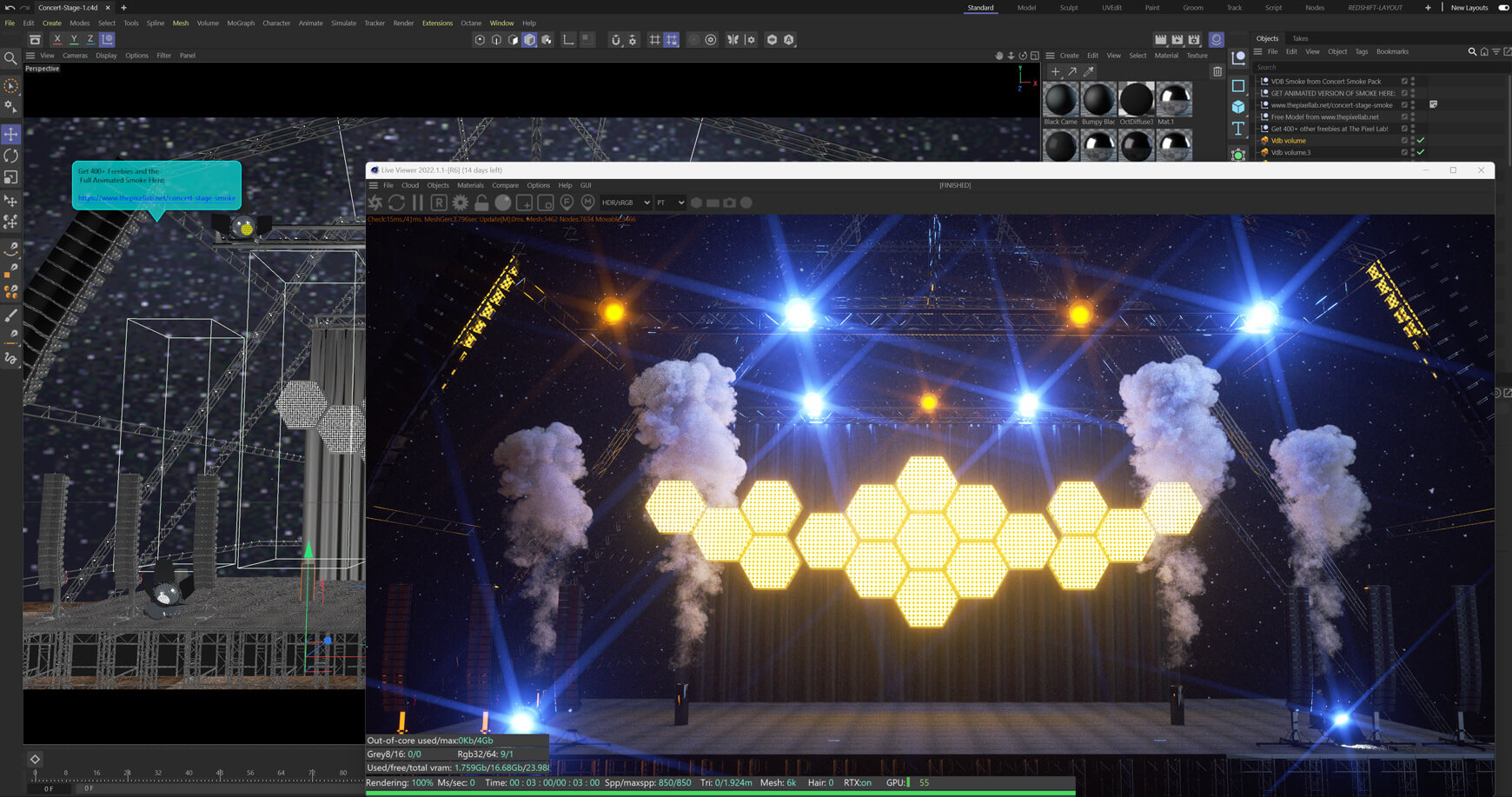This screenshot has width=1512, height=797.
Task: Toggle Z axis lock
Action: pos(90,39)
